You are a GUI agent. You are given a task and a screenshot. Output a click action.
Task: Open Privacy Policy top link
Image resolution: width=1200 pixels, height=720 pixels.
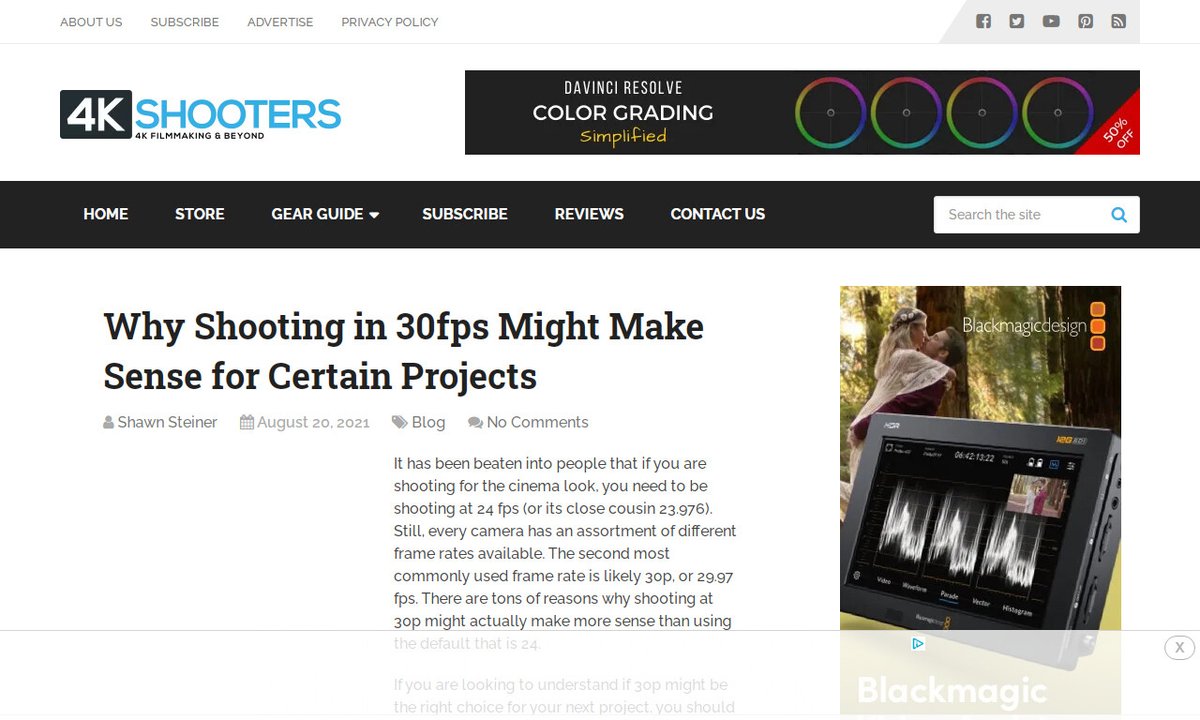click(390, 22)
